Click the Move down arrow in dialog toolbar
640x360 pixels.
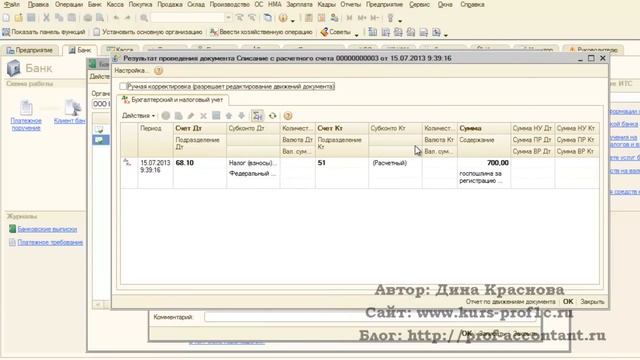click(242, 116)
